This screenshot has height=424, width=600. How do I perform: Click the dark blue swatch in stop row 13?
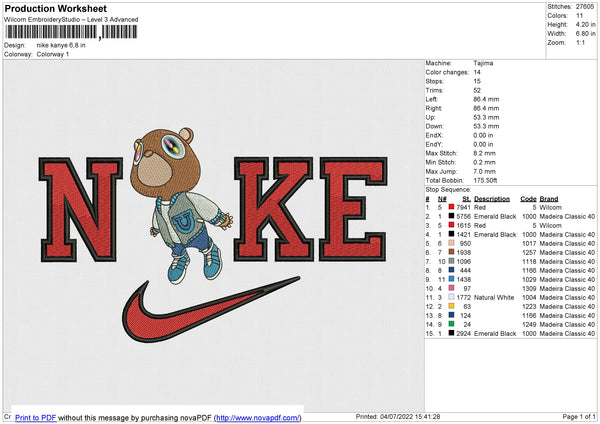452,315
